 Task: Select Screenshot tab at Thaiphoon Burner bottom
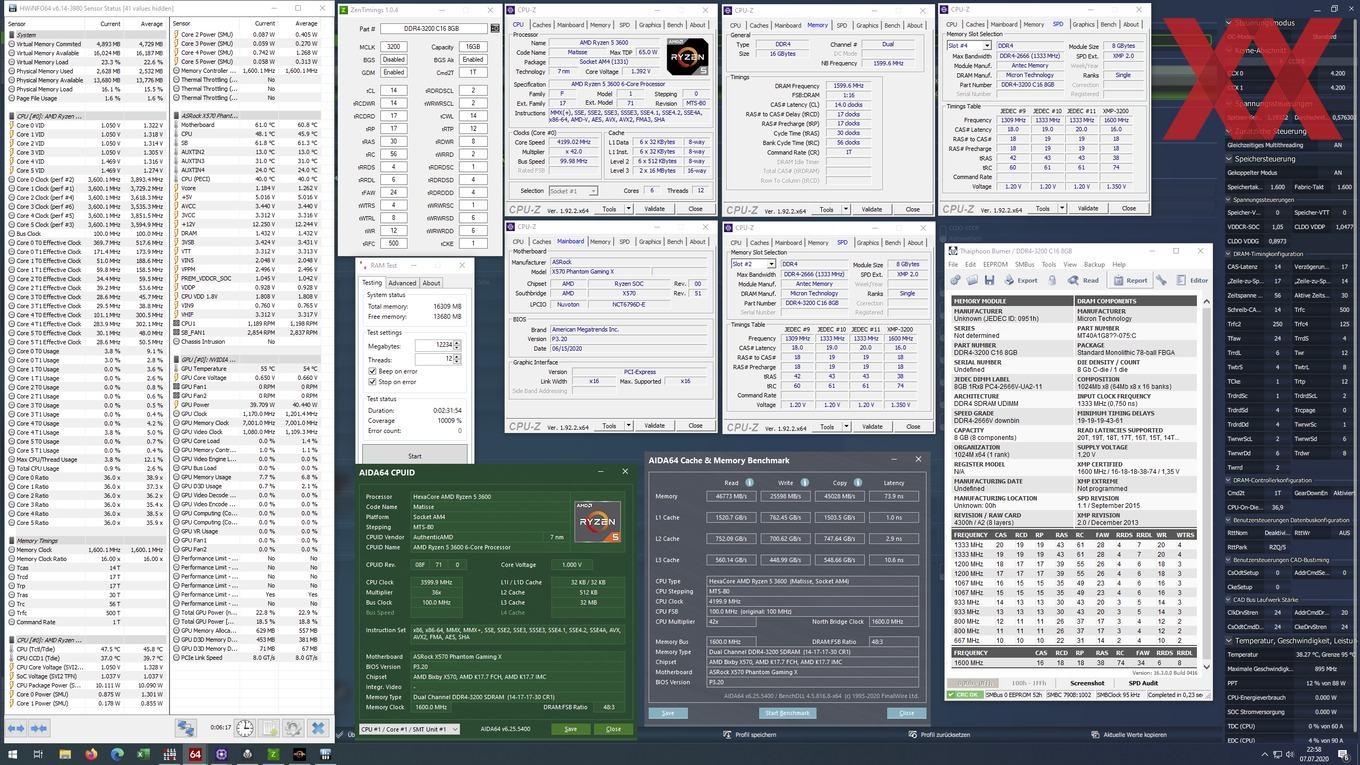[x=1087, y=683]
